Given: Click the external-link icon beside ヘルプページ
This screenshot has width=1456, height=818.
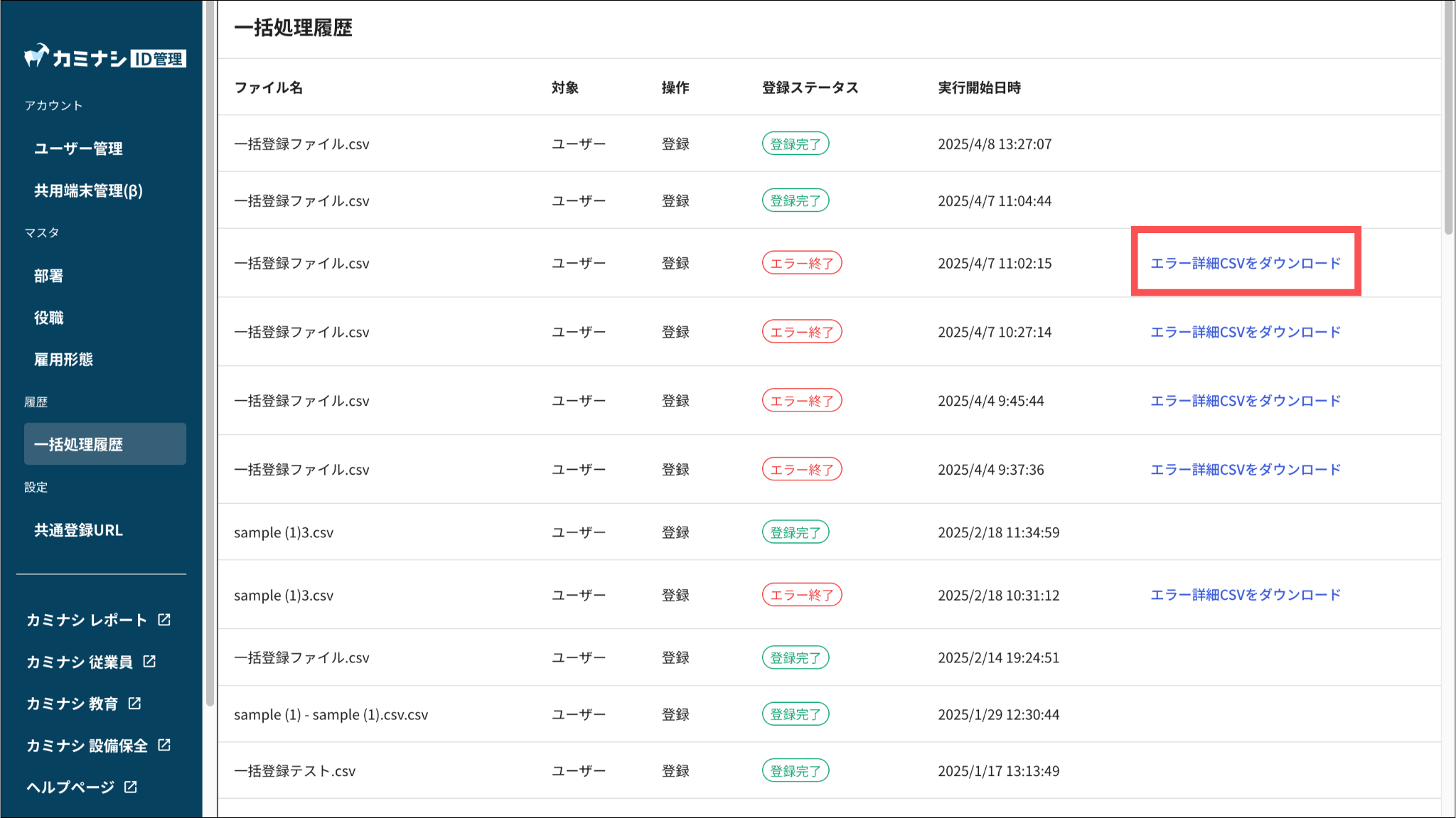Looking at the screenshot, I should 130,787.
